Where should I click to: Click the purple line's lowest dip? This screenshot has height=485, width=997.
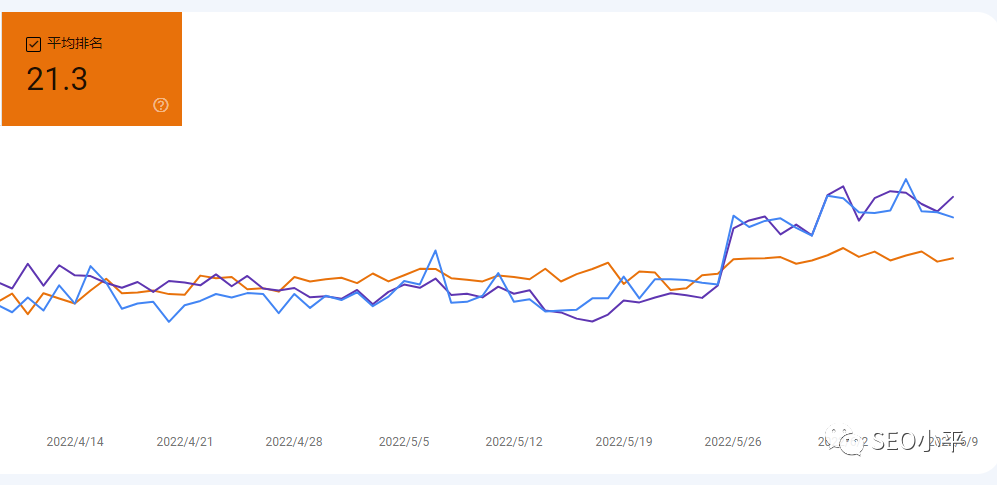tap(592, 321)
